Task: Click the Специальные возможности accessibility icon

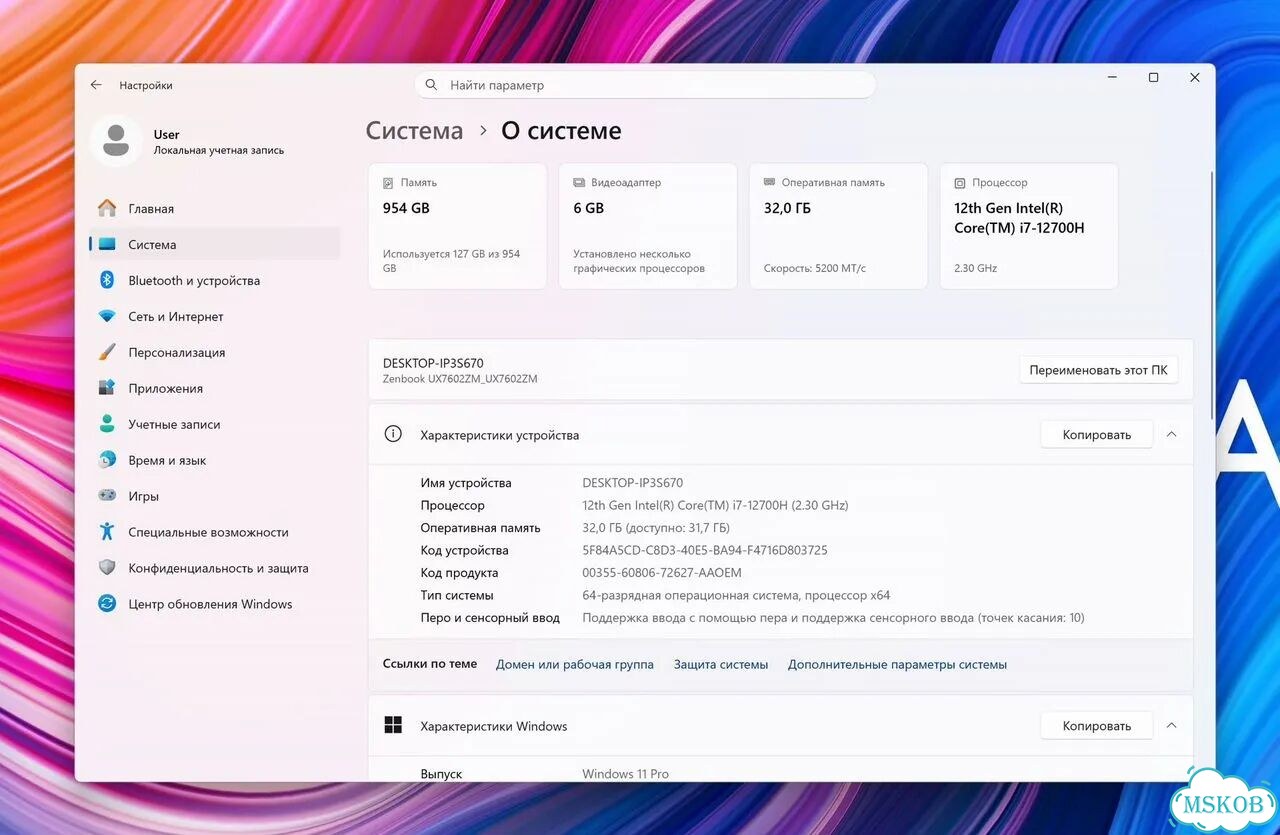Action: (x=107, y=532)
